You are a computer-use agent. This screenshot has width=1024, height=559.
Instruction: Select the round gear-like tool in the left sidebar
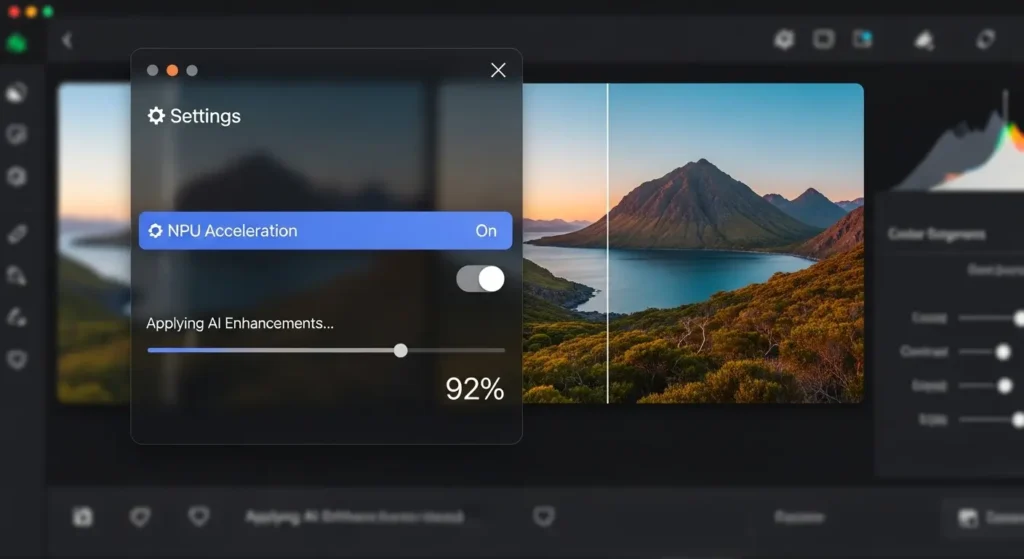16,176
